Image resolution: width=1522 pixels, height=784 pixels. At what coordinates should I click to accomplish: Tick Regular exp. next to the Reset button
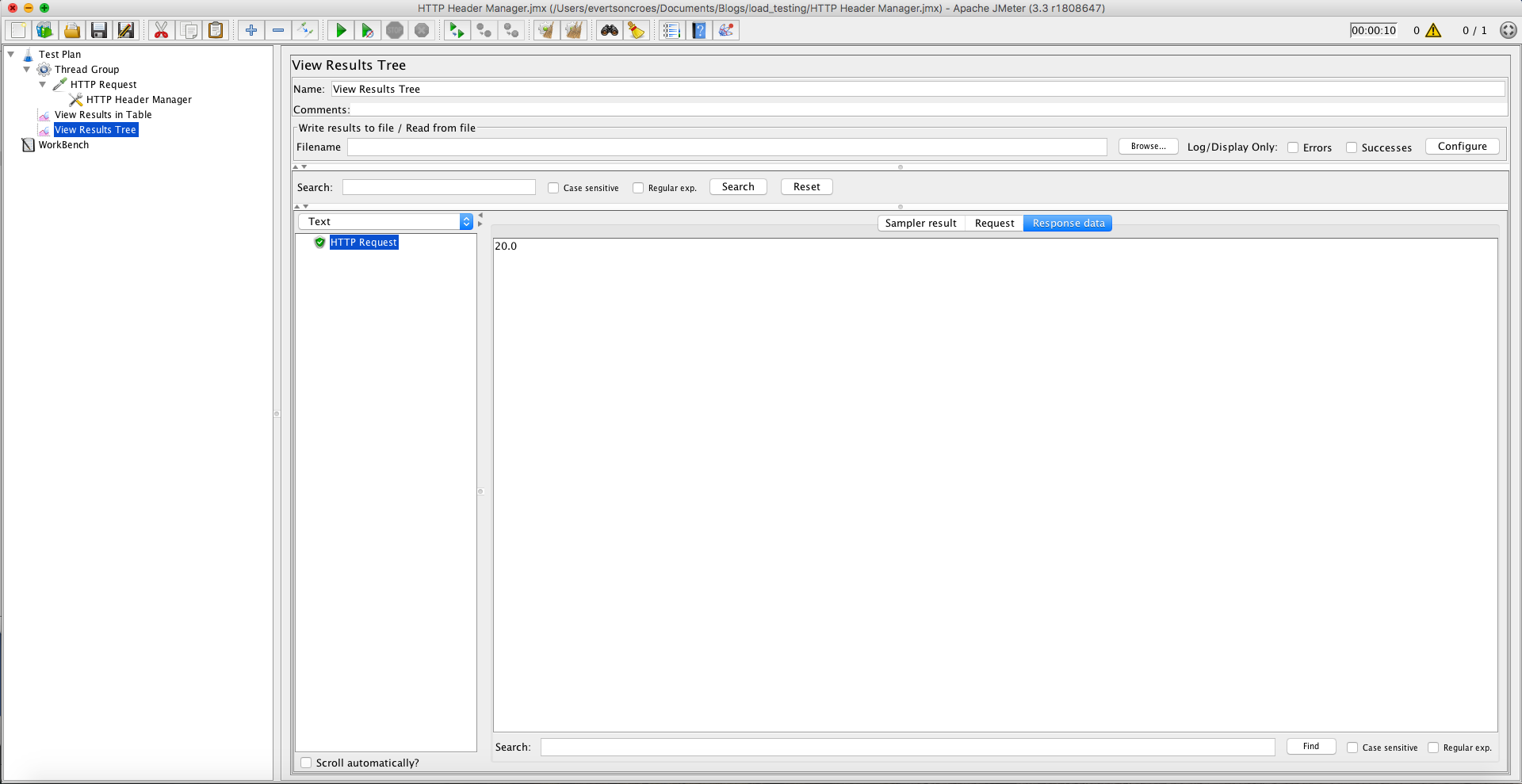click(x=638, y=188)
